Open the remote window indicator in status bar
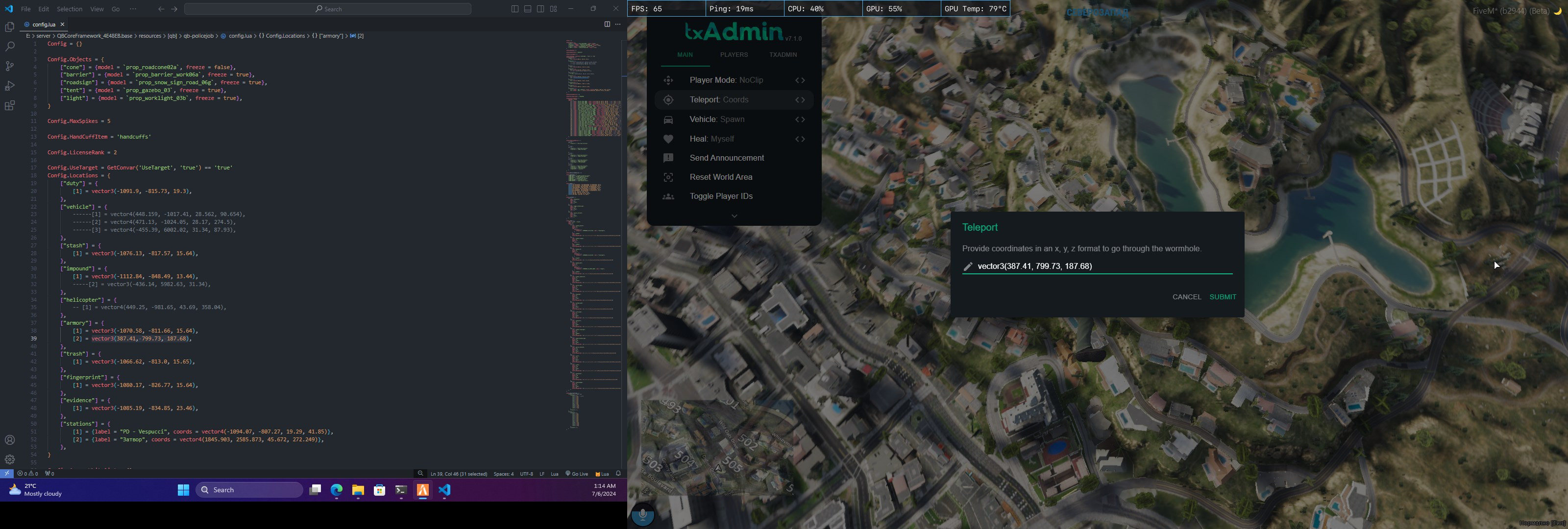Screen dimensions: 1568x529 point(7,474)
